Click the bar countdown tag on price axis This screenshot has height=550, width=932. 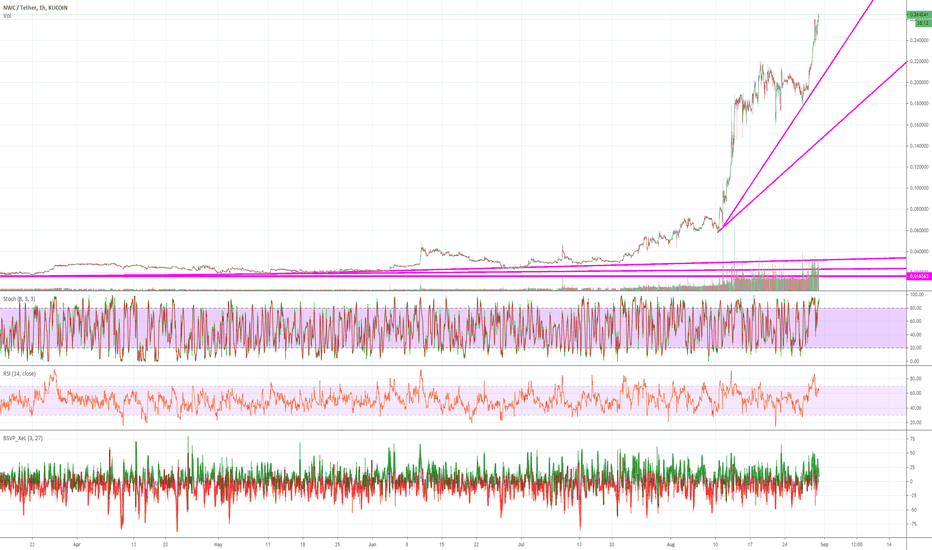click(923, 23)
